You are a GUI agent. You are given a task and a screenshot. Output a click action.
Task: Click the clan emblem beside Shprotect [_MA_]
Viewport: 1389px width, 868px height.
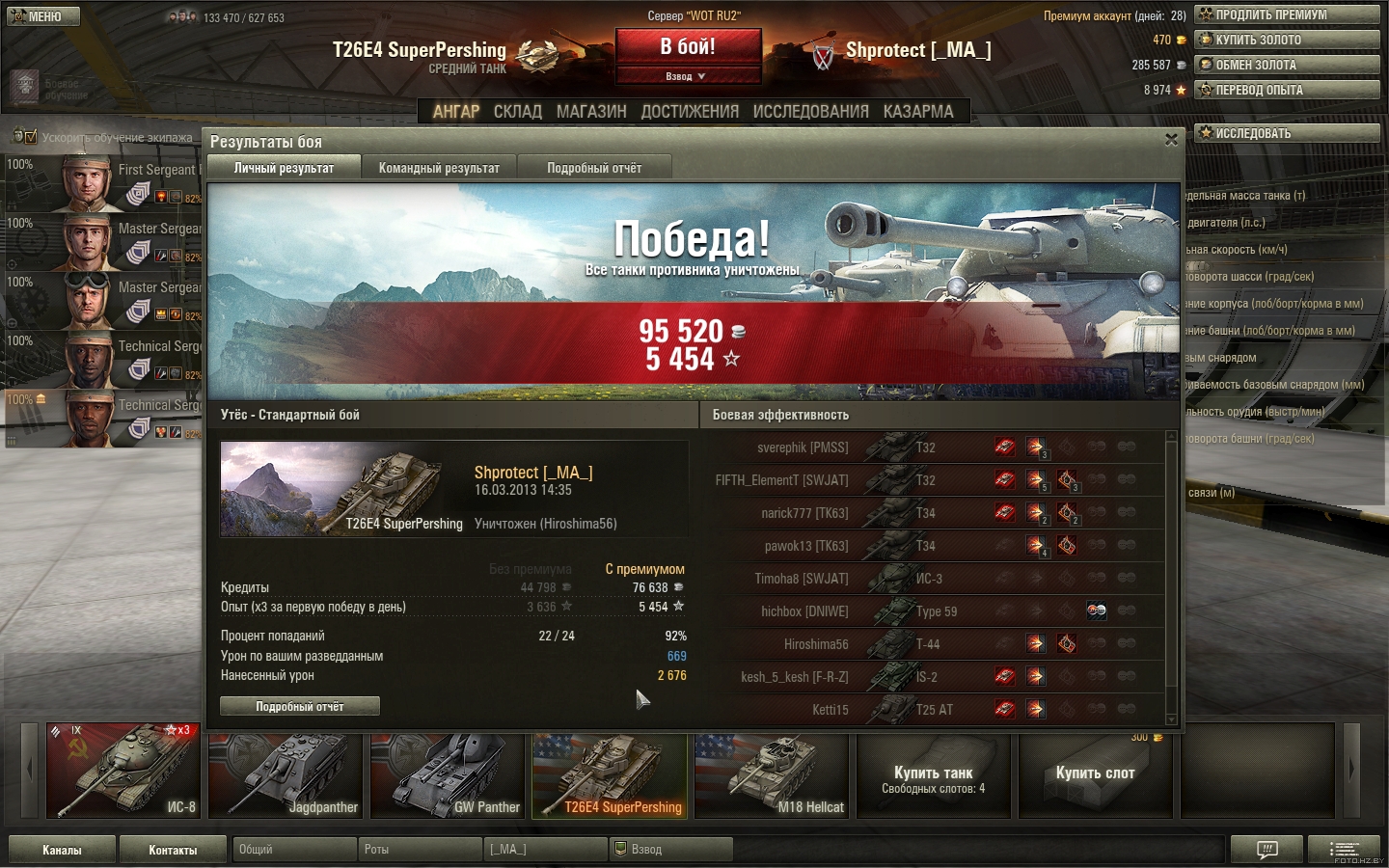[823, 57]
